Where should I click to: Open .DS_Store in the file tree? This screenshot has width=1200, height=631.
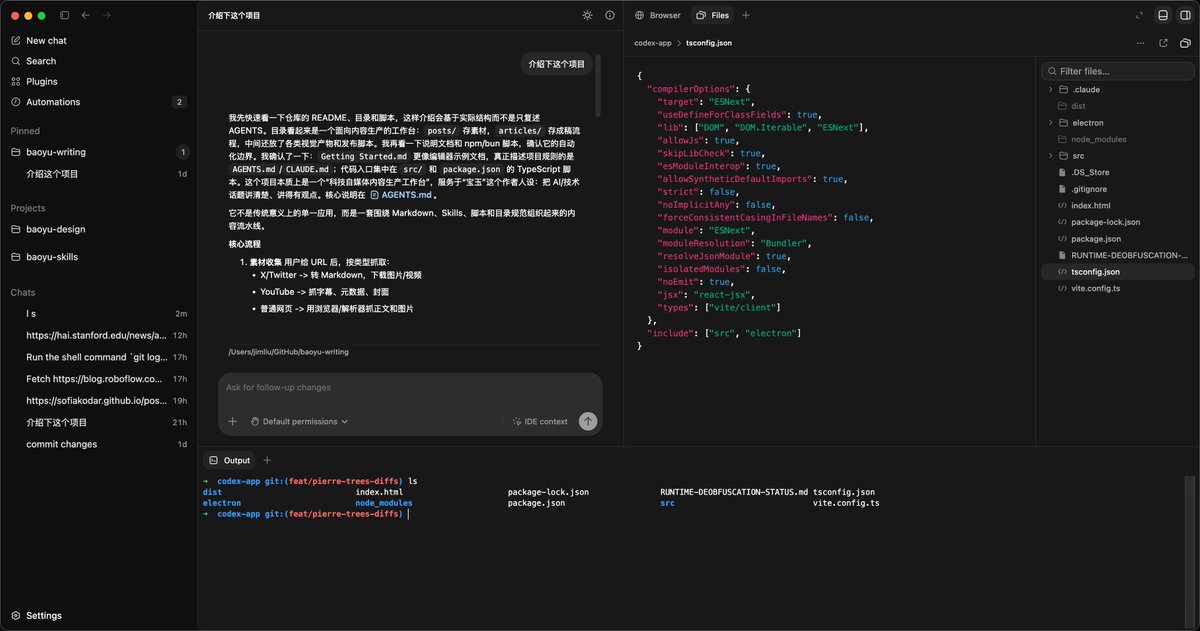(x=1118, y=172)
